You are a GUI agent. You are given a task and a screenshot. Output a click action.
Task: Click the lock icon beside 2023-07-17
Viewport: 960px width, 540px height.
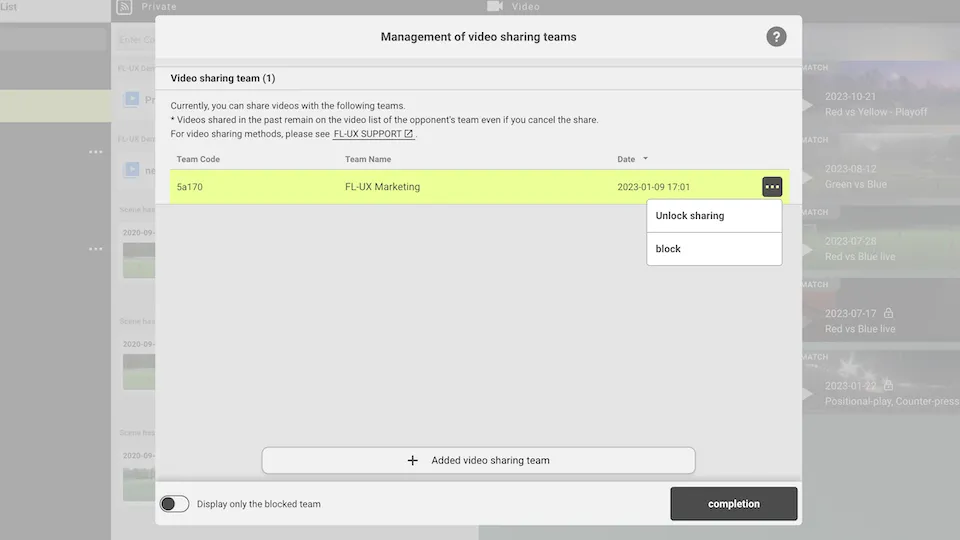pyautogui.click(x=888, y=313)
